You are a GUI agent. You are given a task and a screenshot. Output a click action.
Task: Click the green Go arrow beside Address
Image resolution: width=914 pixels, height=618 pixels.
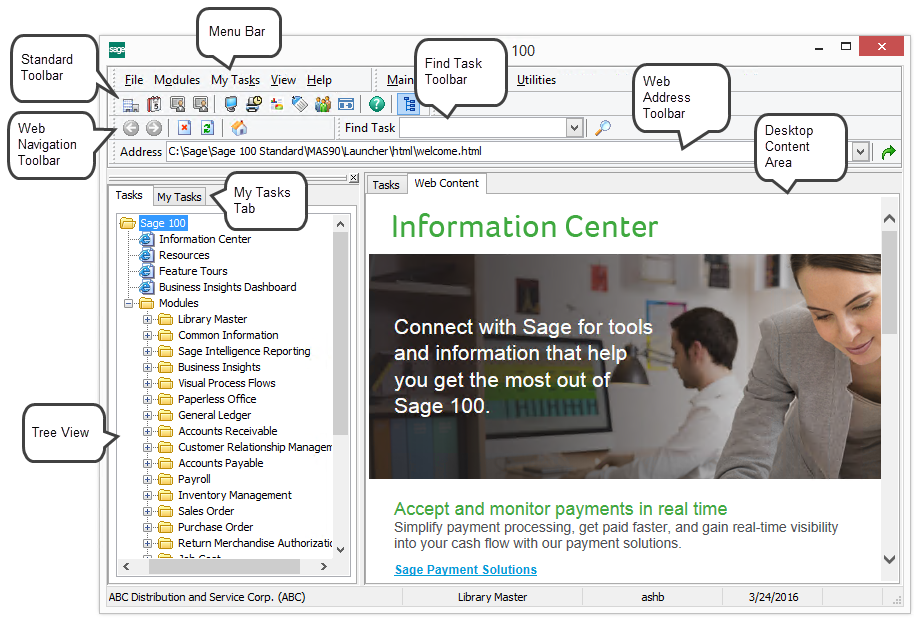click(x=887, y=152)
